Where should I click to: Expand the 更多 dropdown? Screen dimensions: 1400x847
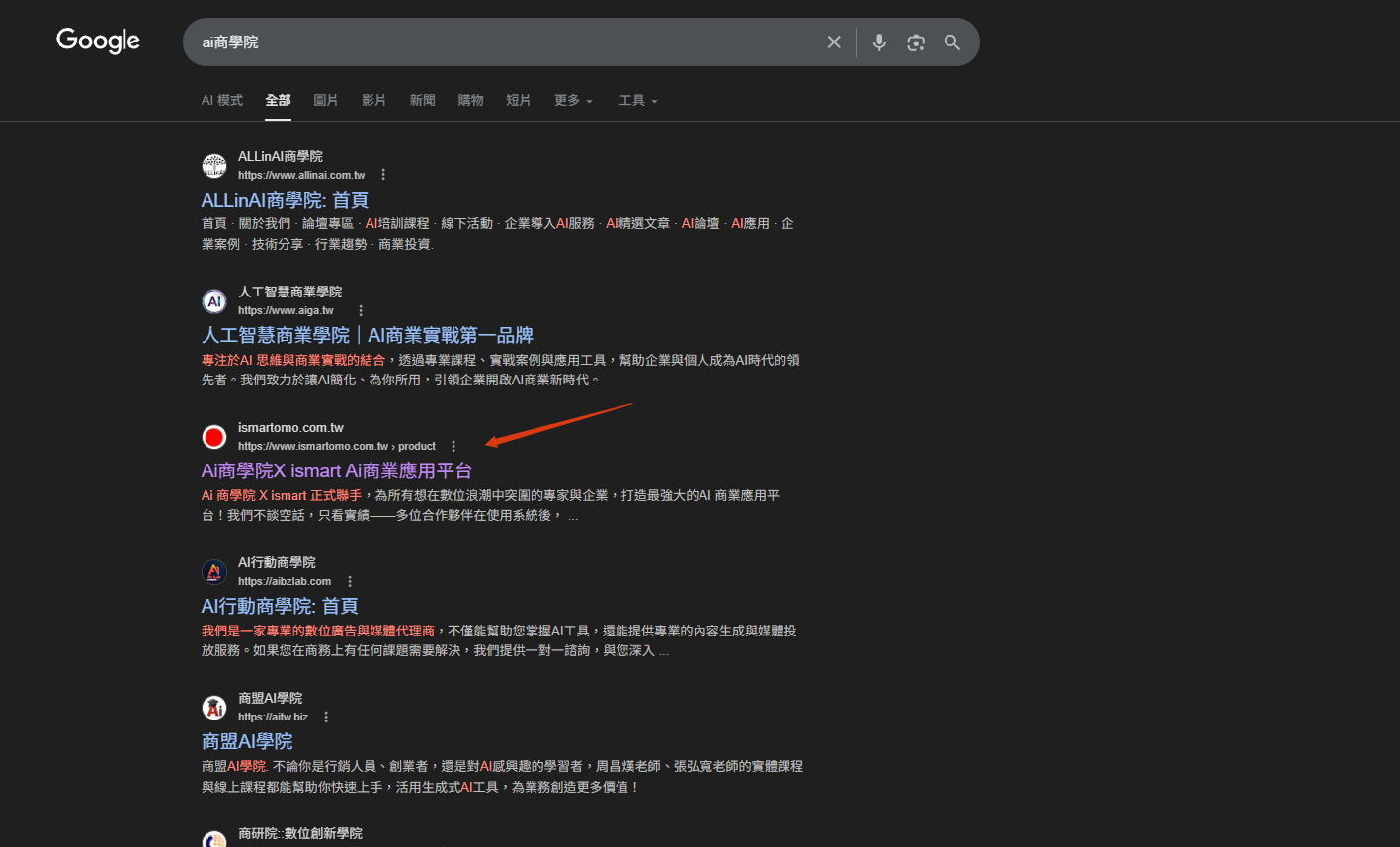click(573, 101)
